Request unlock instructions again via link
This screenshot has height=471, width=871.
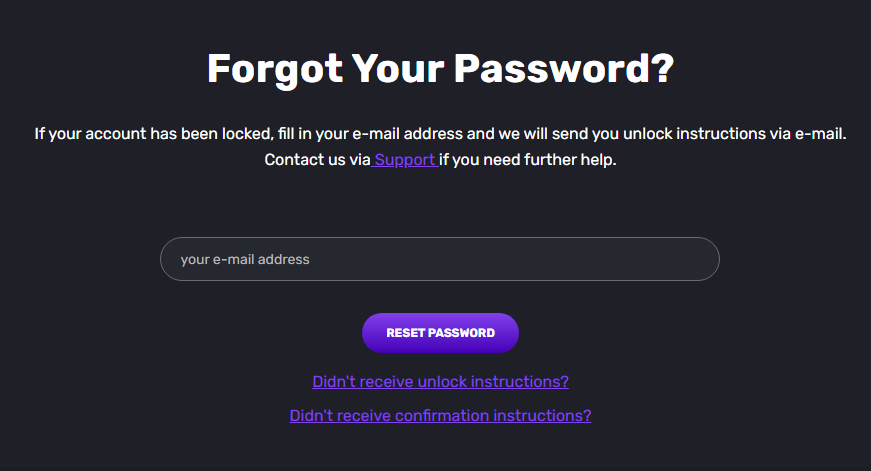440,382
